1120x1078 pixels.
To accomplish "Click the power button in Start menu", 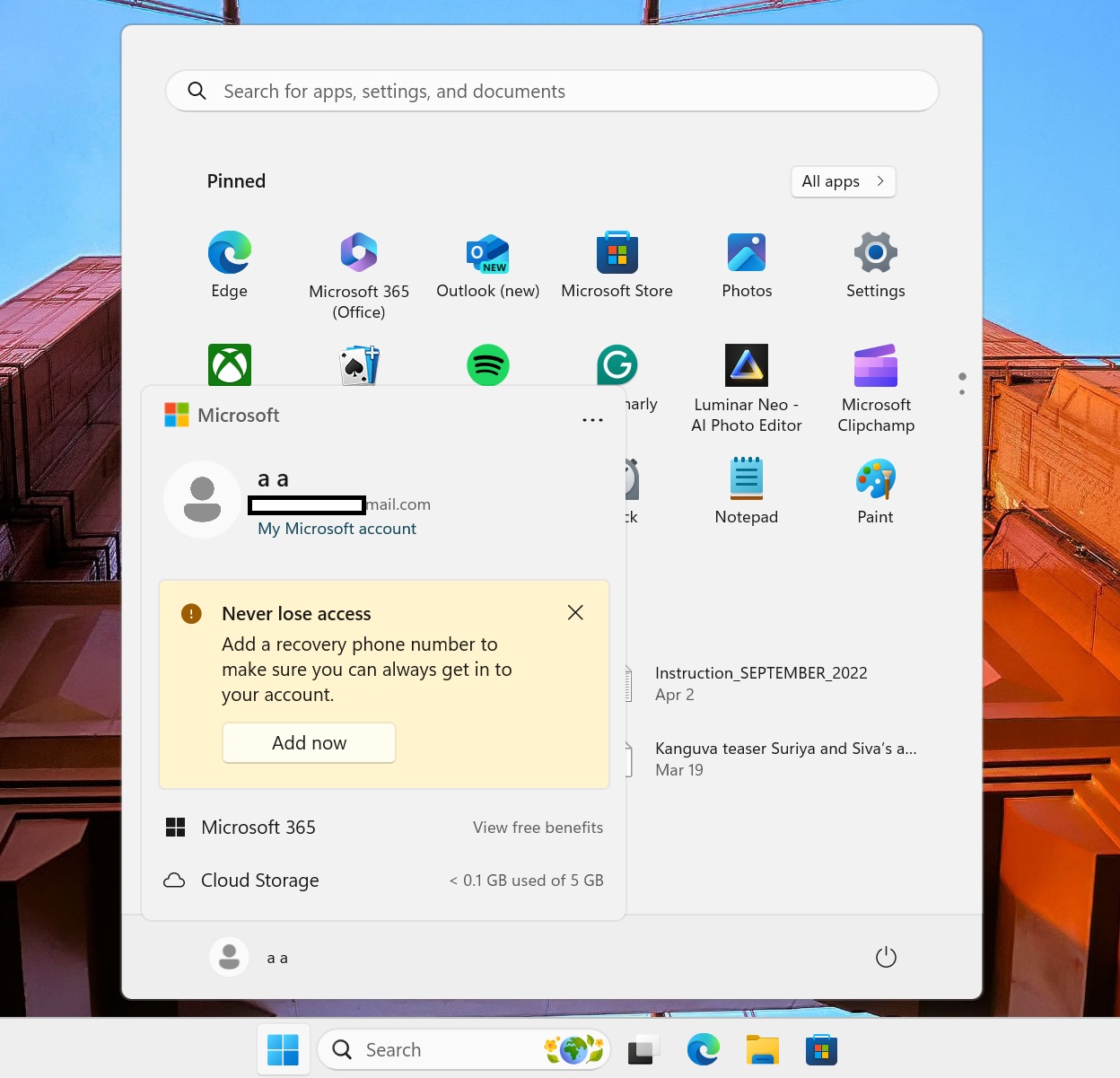I will (886, 957).
